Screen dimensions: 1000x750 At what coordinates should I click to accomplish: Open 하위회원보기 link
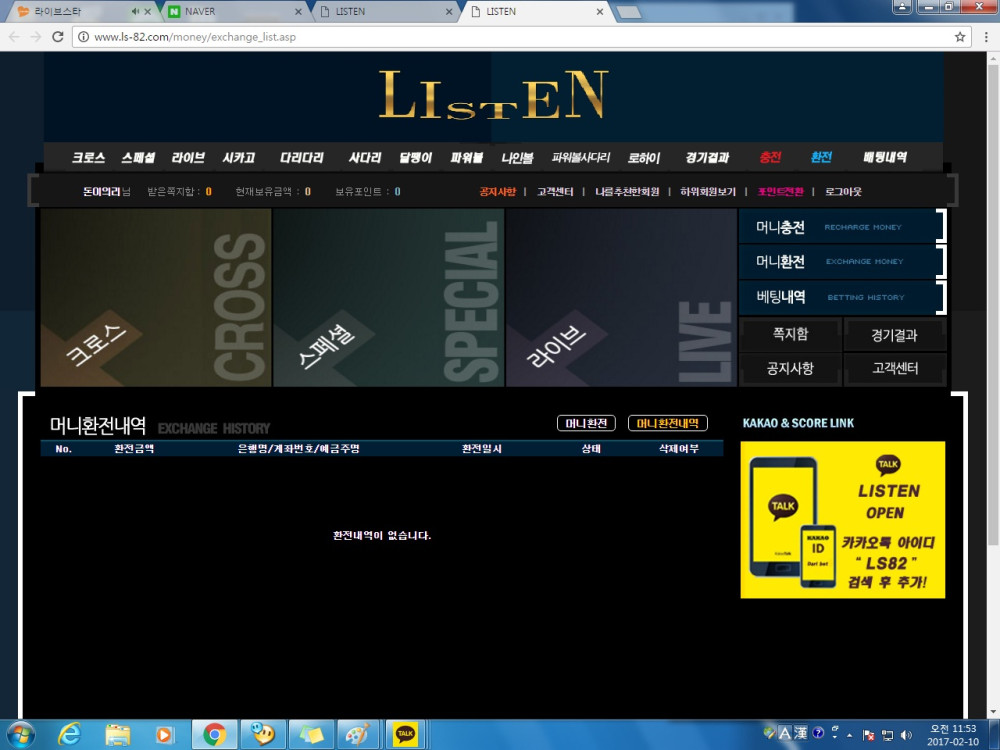(708, 191)
